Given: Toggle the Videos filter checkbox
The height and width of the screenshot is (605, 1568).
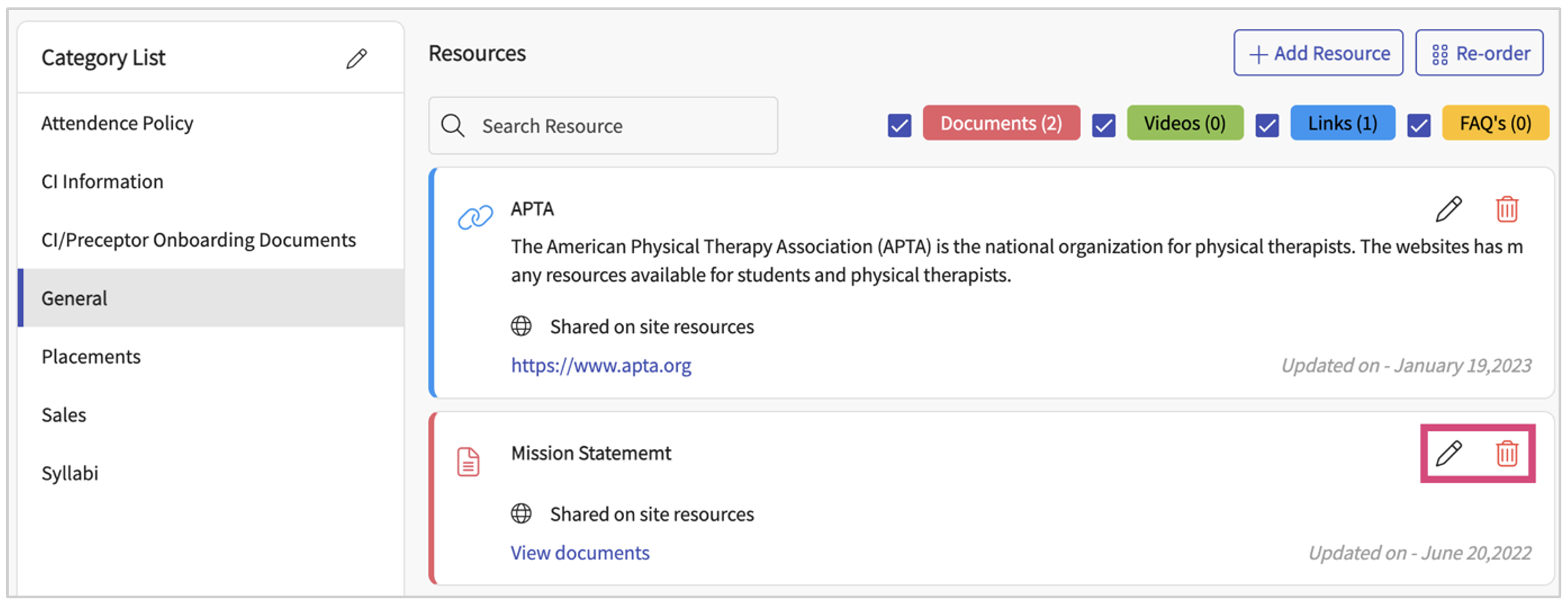Looking at the screenshot, I should 1103,125.
